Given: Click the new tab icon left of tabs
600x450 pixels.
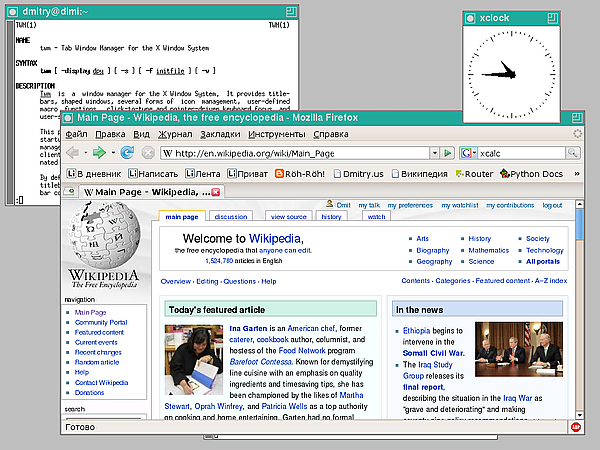Looking at the screenshot, I should (69, 191).
